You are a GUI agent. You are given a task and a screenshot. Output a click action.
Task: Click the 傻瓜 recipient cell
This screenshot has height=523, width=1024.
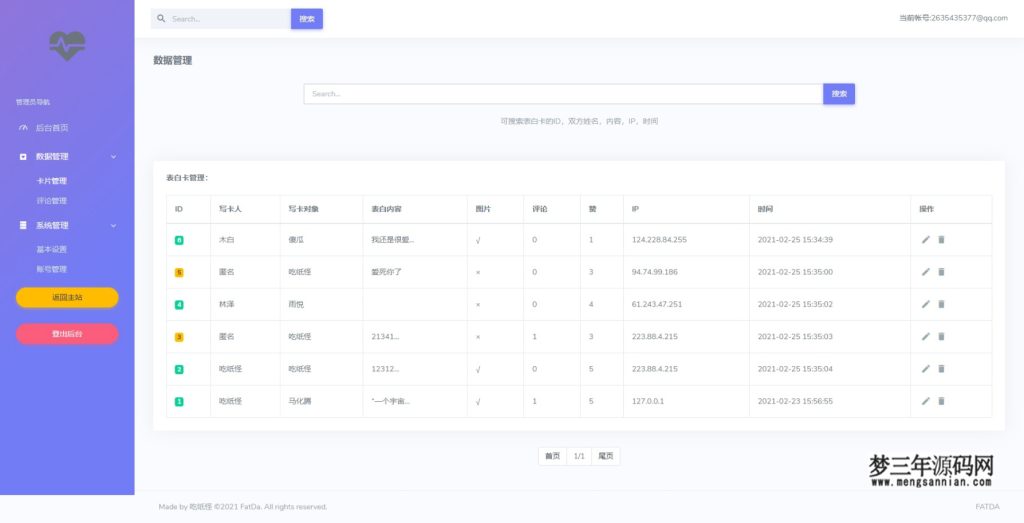pyautogui.click(x=296, y=240)
